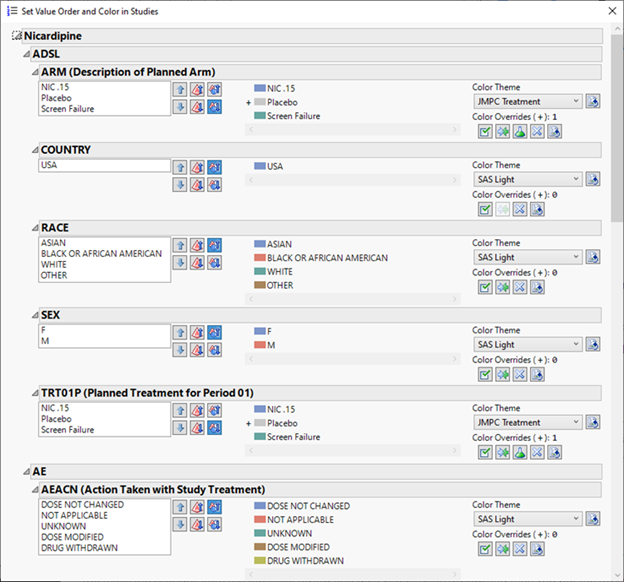Click document icon beside ARM Color Theme

pyautogui.click(x=592, y=101)
